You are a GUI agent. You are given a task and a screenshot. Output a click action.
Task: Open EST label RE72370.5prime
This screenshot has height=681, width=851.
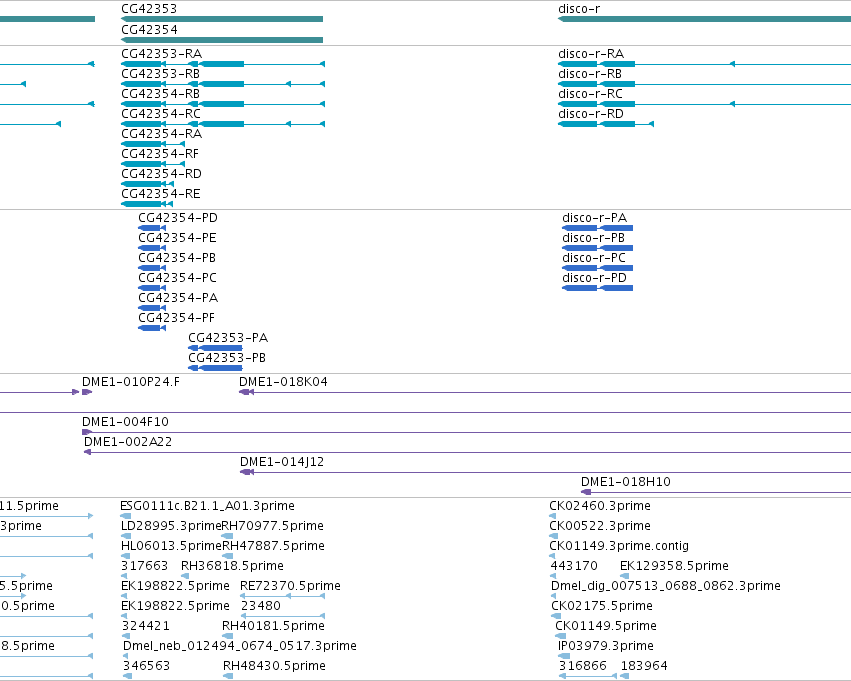pos(290,586)
